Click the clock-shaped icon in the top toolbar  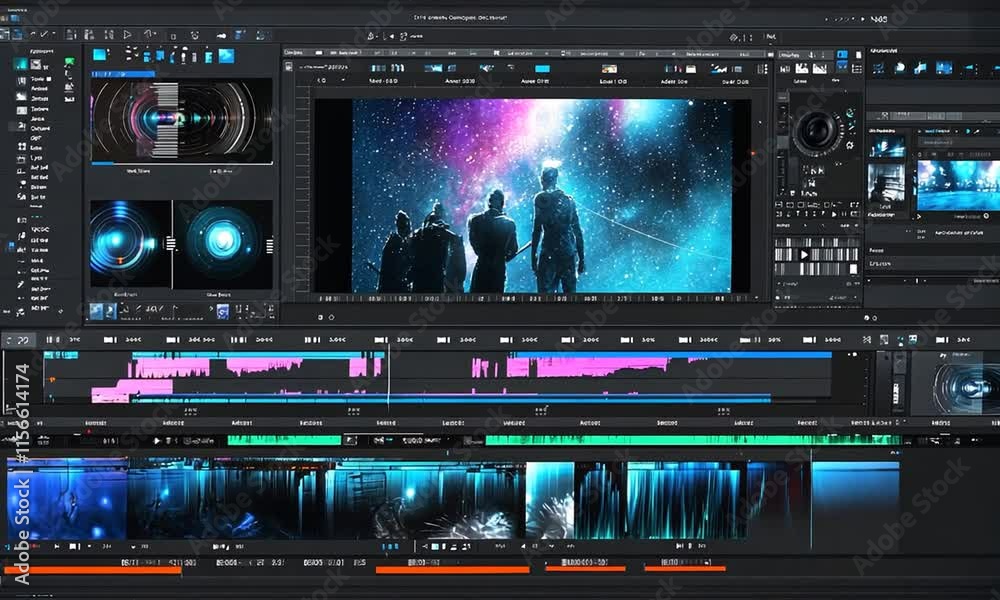click(195, 36)
